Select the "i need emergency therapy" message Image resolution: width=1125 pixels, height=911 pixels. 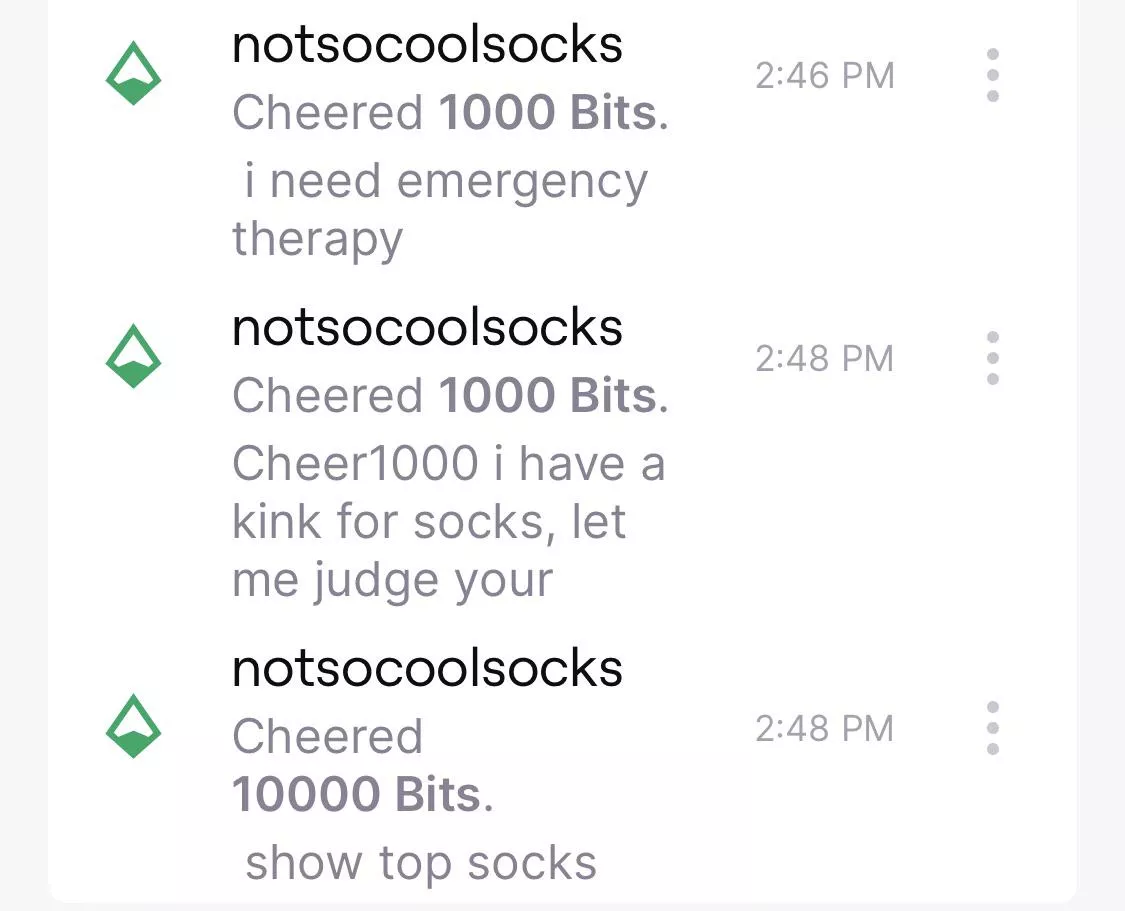coord(440,211)
